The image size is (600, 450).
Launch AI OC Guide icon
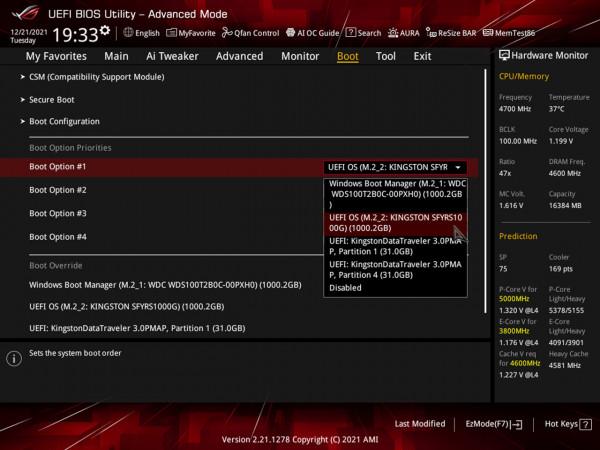click(290, 33)
